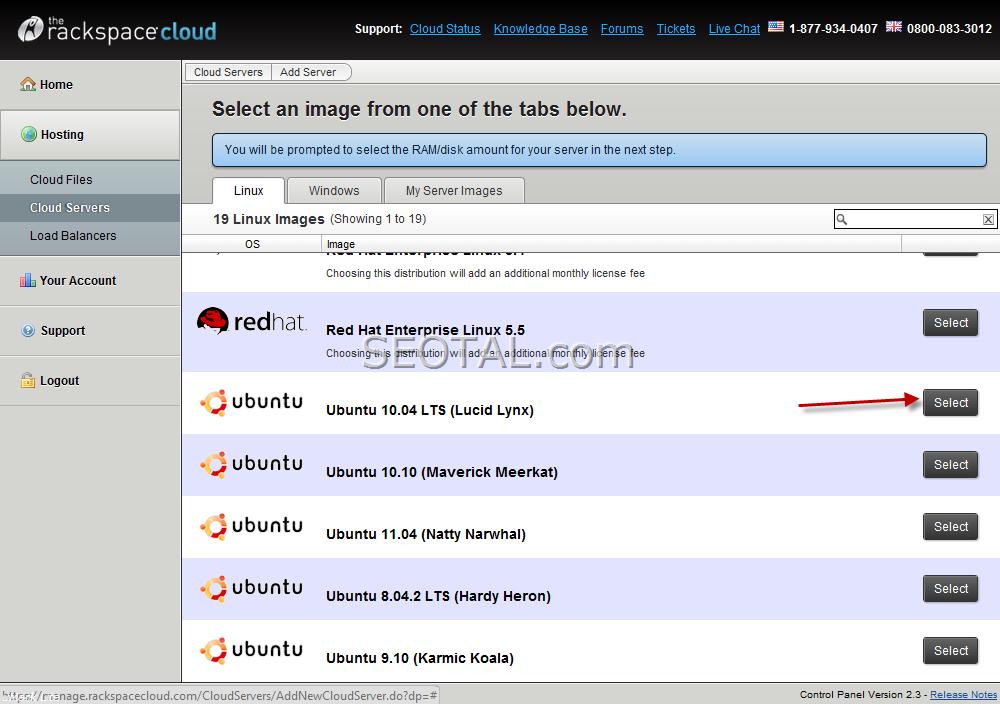The height and width of the screenshot is (704, 1000).
Task: Click the magnifier icon in search box
Action: [842, 219]
